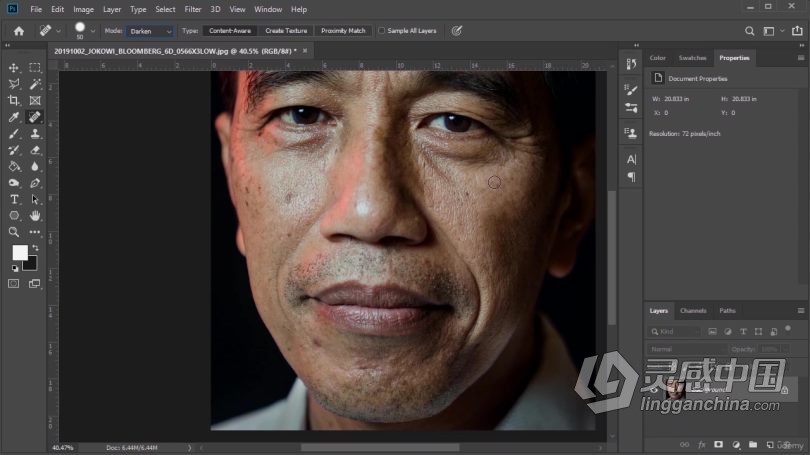This screenshot has width=810, height=455.
Task: Expand the status bar info arrow
Action: tap(189, 448)
